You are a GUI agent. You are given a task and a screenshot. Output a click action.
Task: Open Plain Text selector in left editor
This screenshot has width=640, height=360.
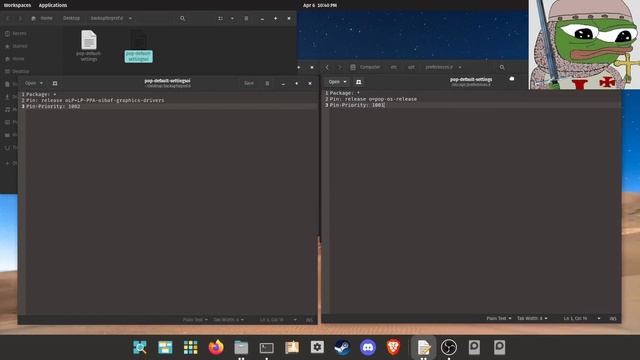(195, 320)
